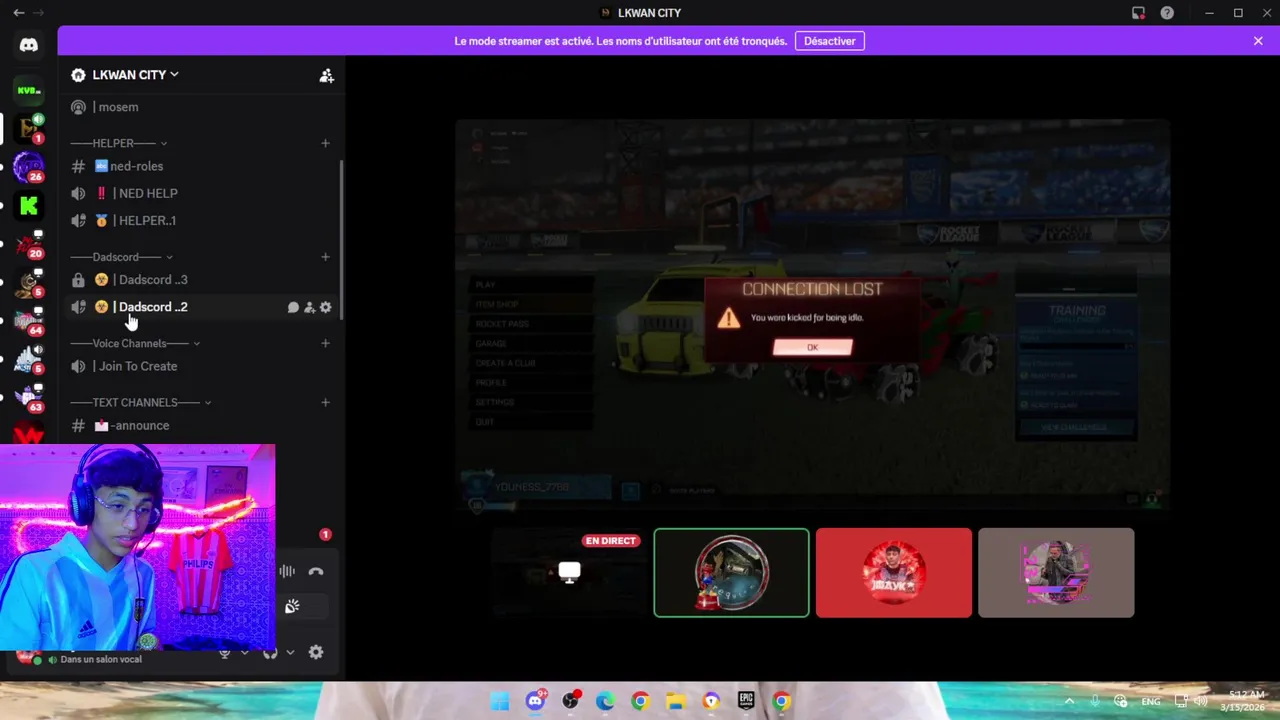
Task: Open noise suppression waveform icon
Action: [x=287, y=571]
